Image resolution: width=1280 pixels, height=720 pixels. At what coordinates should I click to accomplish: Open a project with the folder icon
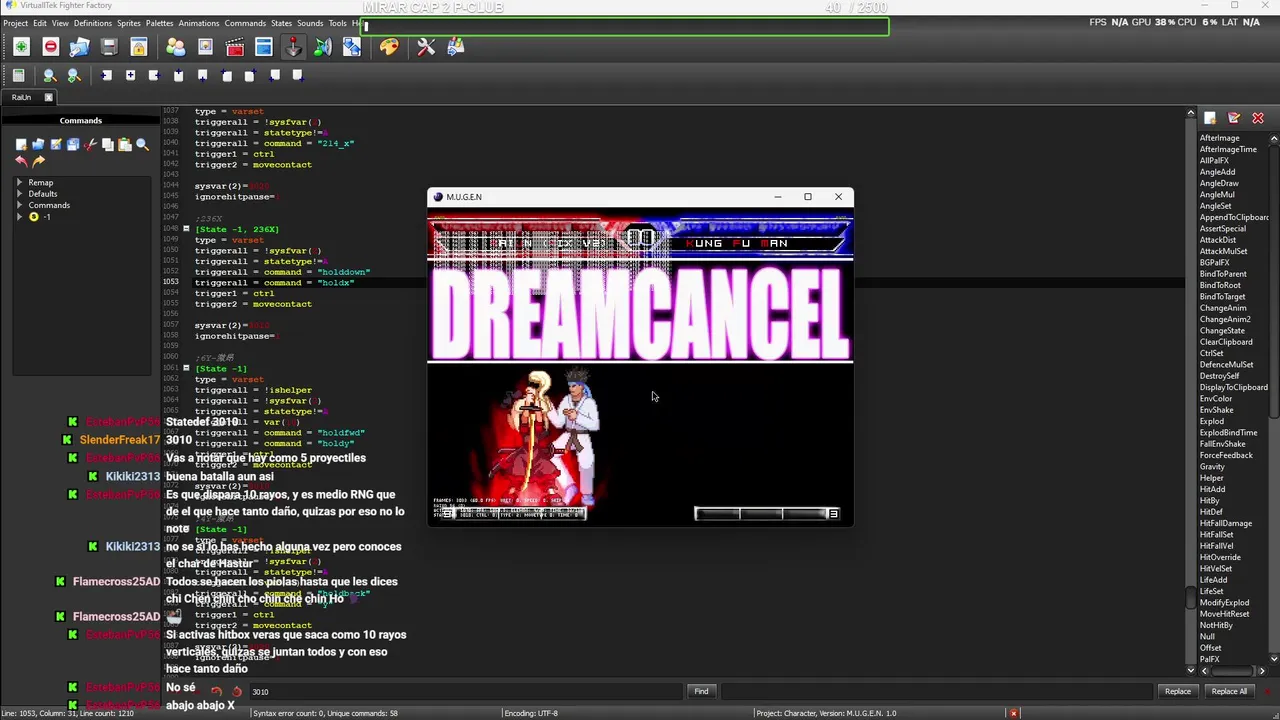pyautogui.click(x=80, y=47)
